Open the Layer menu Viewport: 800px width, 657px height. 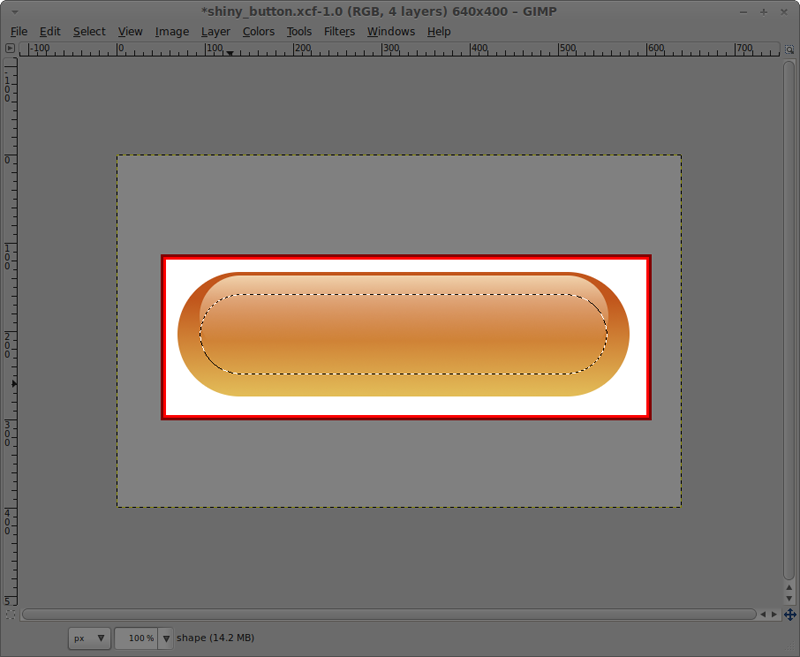[215, 31]
